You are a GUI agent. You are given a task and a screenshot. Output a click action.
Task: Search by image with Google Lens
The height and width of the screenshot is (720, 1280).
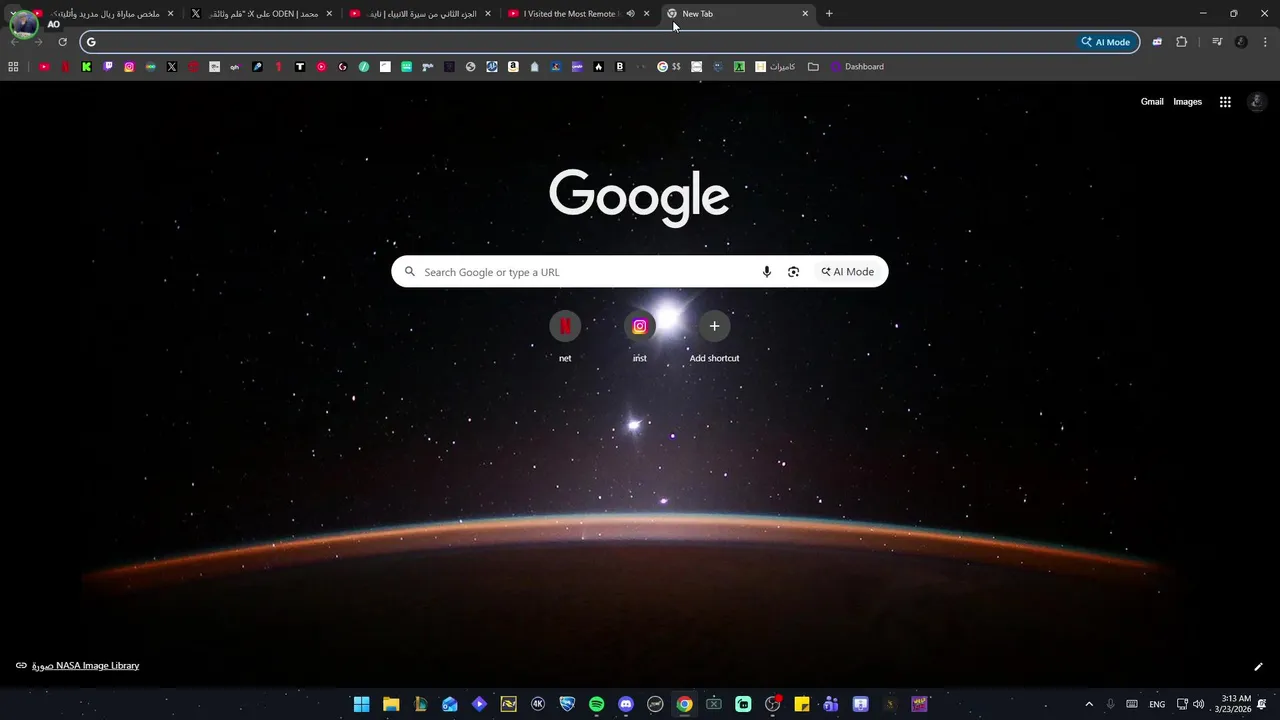[794, 272]
